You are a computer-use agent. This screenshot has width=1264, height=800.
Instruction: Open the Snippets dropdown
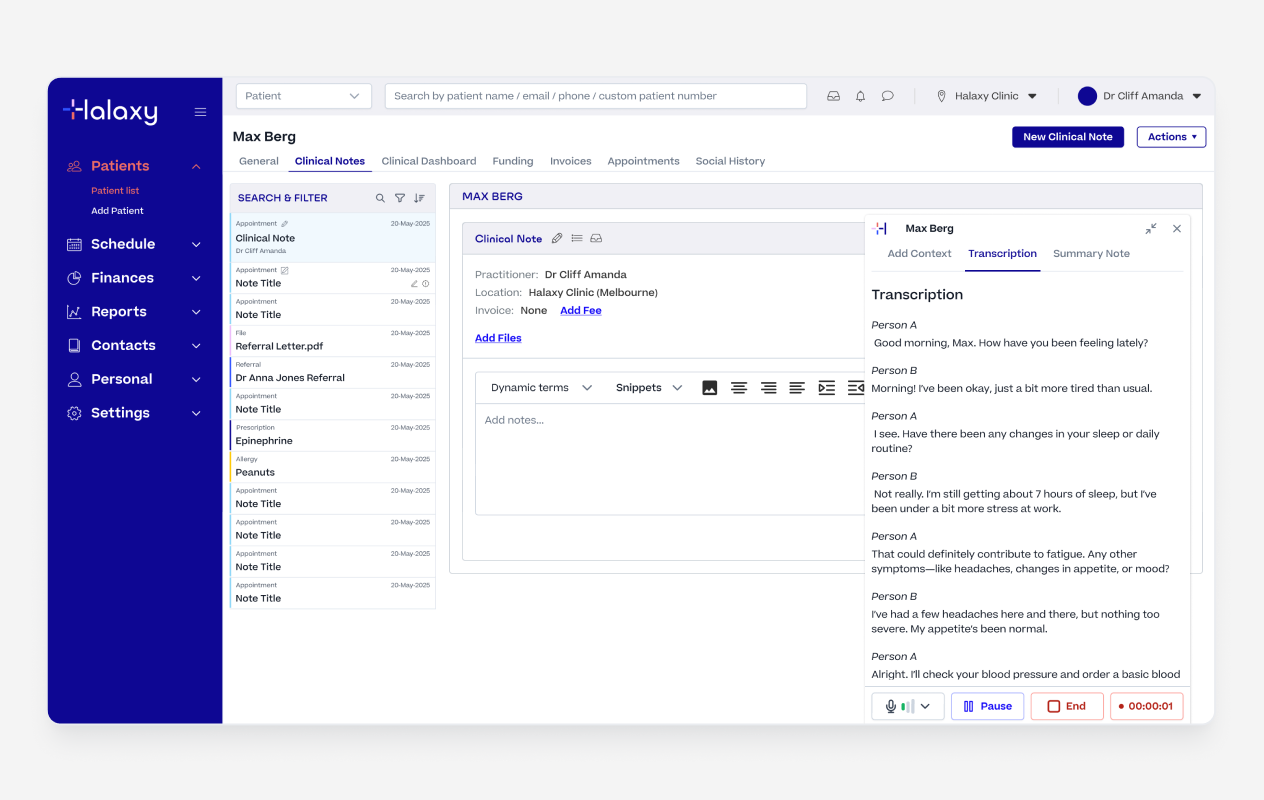(649, 388)
